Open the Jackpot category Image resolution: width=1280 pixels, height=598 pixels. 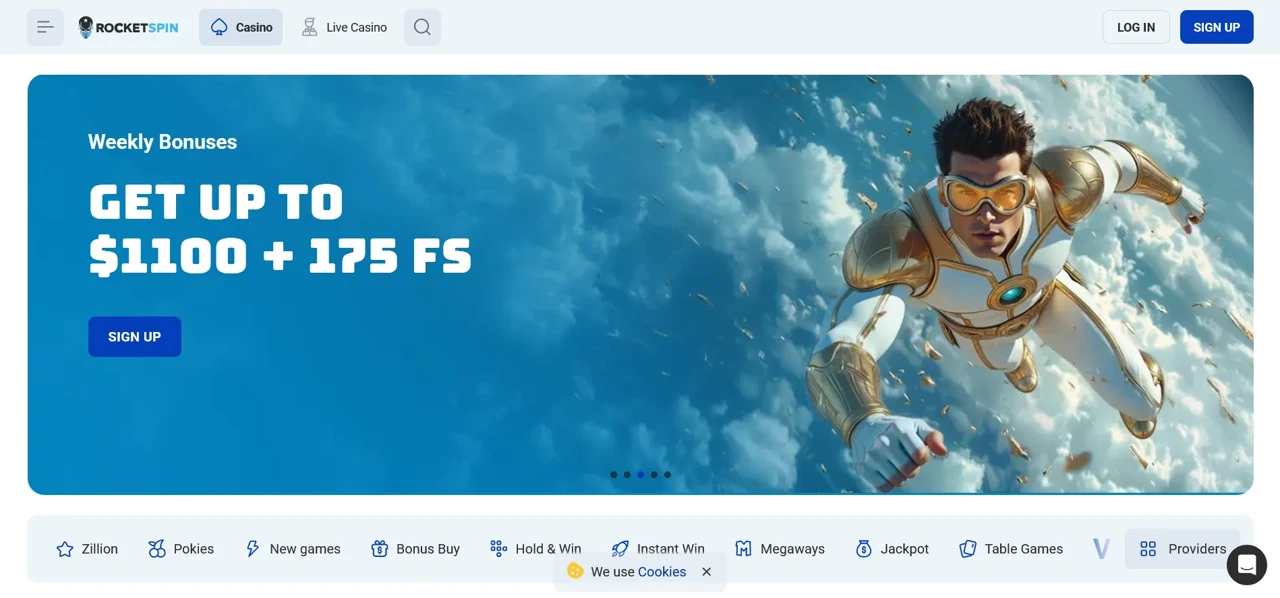[892, 549]
